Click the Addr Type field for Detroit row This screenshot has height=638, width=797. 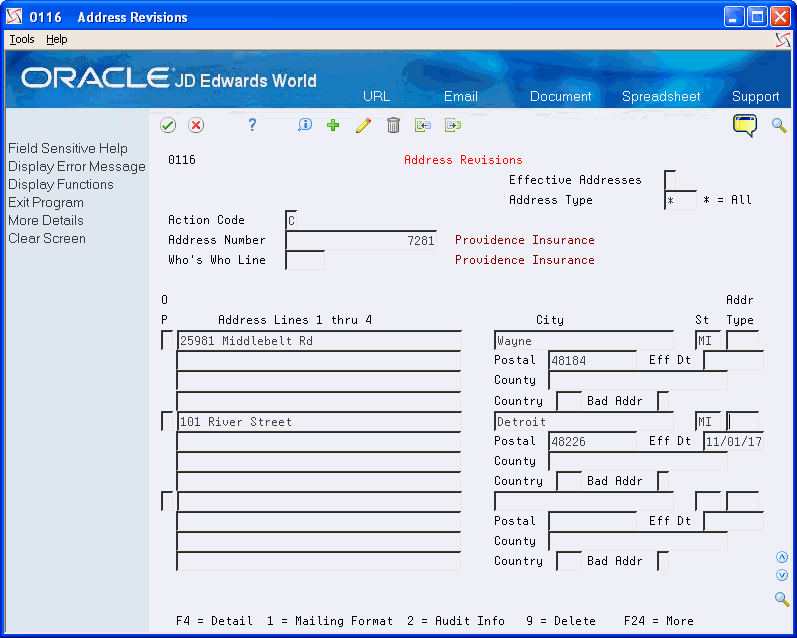click(x=743, y=421)
